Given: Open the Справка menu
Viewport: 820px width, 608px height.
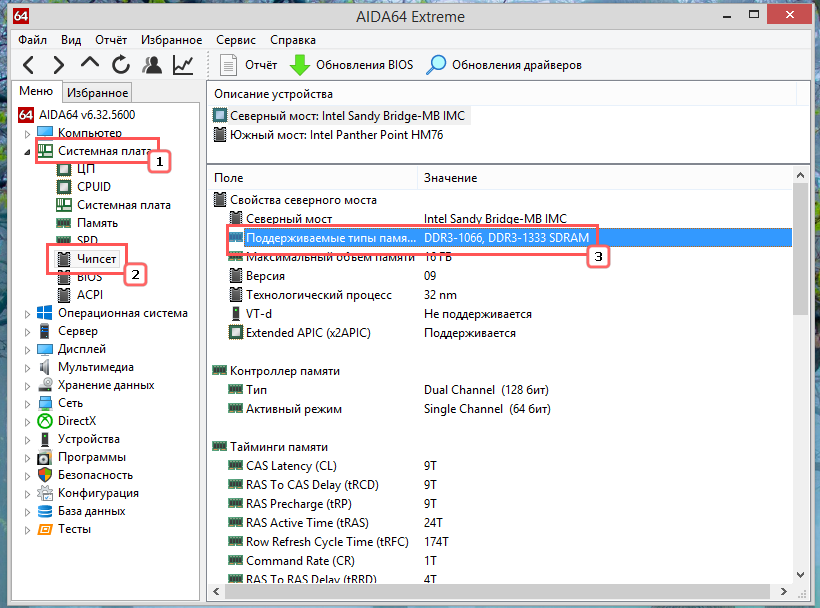Looking at the screenshot, I should [x=292, y=40].
